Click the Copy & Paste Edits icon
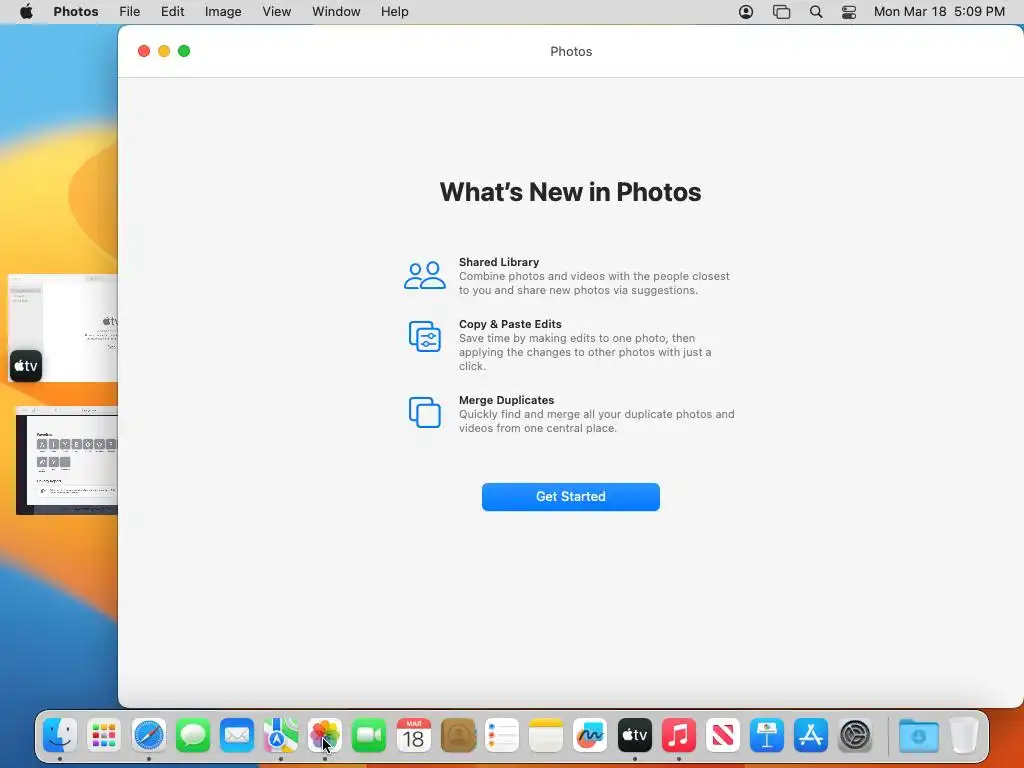The image size is (1024, 768). pos(424,336)
